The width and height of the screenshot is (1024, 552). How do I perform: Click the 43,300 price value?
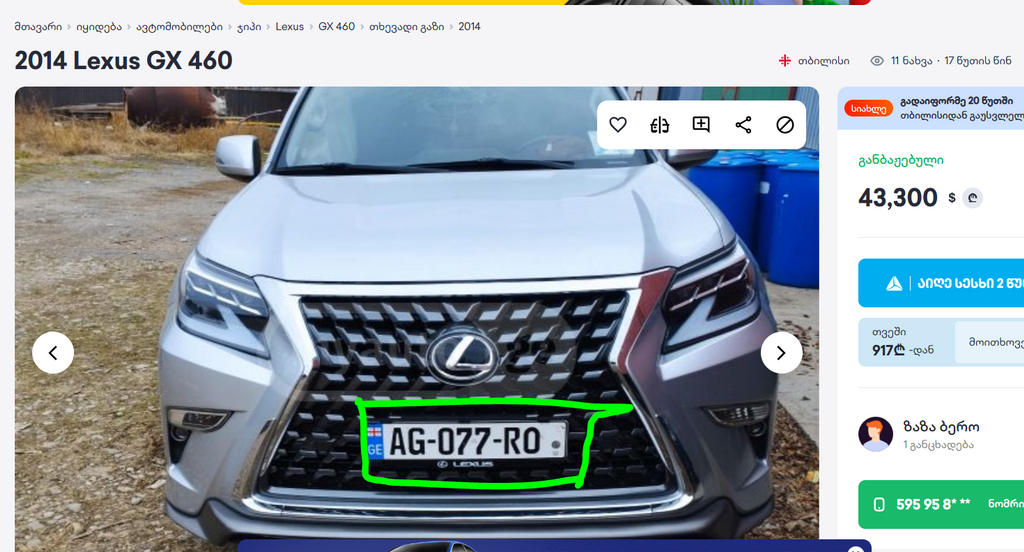point(898,197)
